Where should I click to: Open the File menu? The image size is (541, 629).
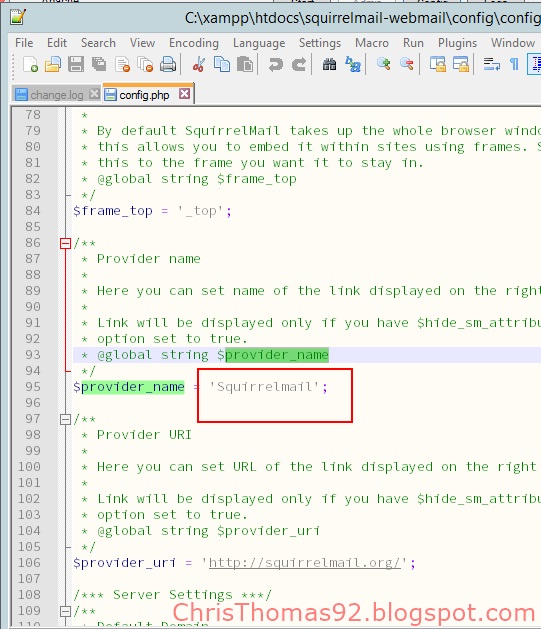click(x=24, y=43)
